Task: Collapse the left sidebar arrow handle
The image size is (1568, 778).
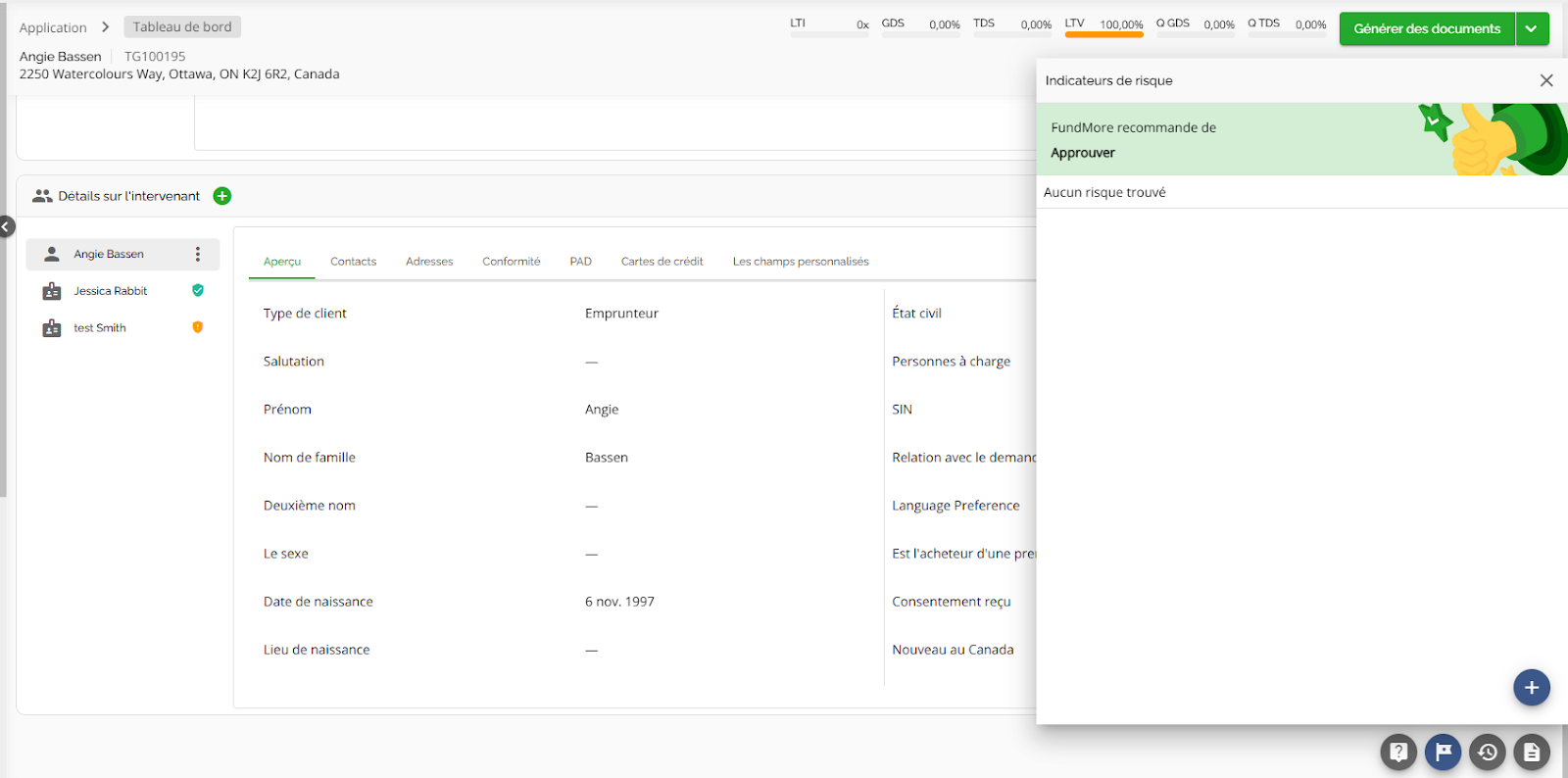Action: pyautogui.click(x=6, y=226)
